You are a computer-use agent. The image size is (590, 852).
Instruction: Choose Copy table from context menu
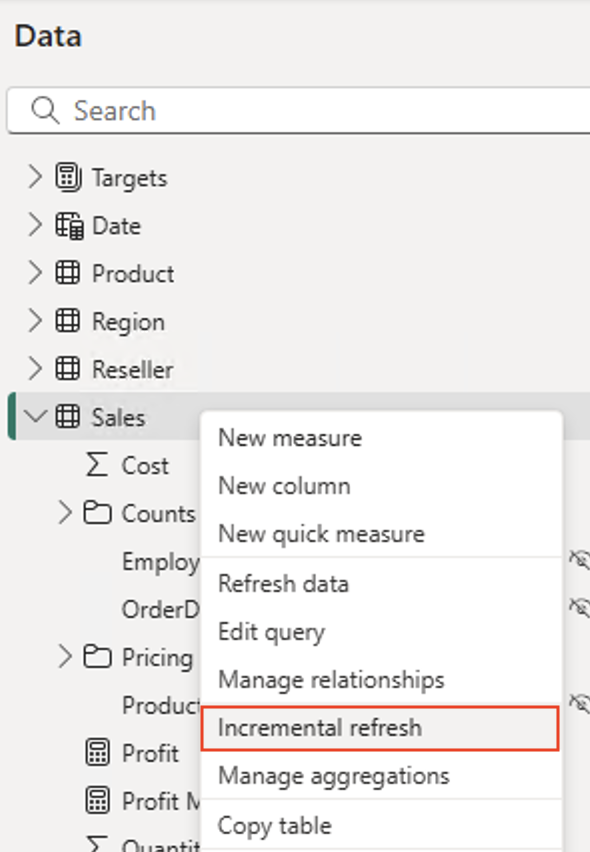[274, 826]
